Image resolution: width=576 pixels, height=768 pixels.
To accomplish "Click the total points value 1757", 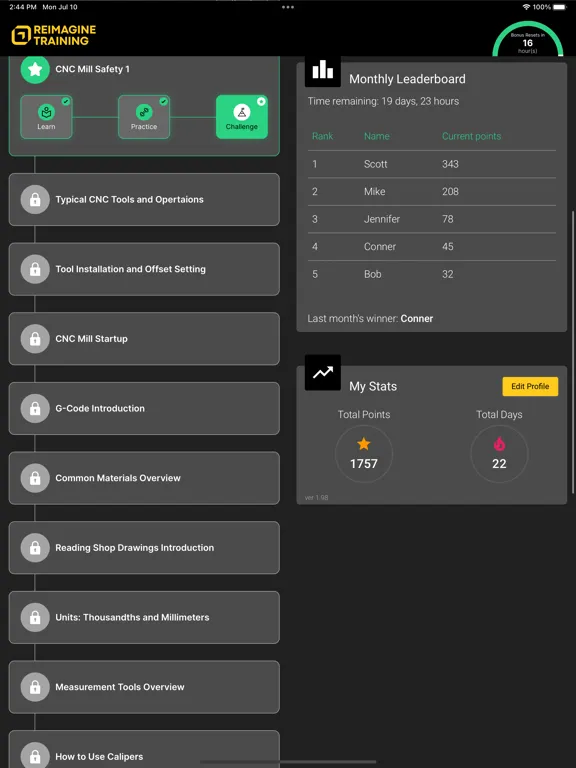I will (363, 463).
